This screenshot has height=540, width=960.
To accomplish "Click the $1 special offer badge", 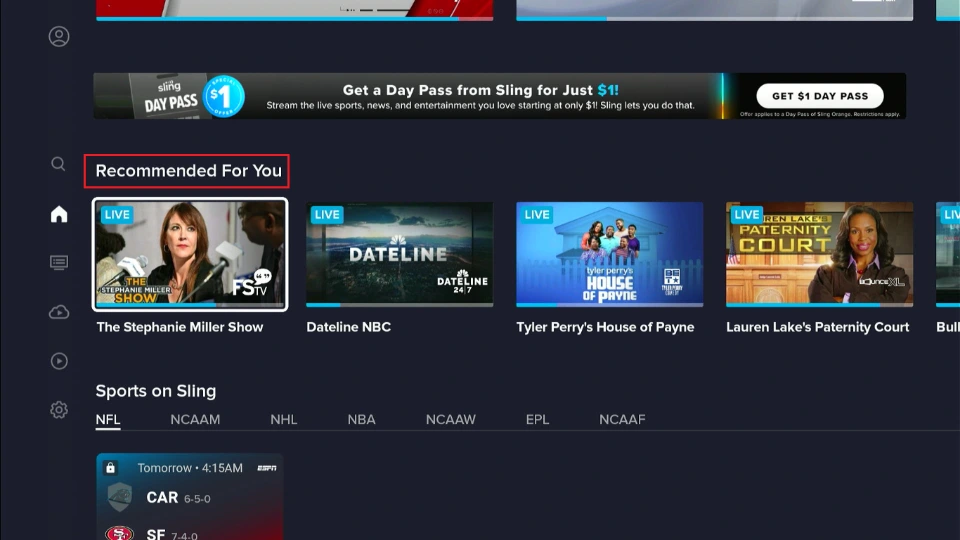I will click(224, 96).
